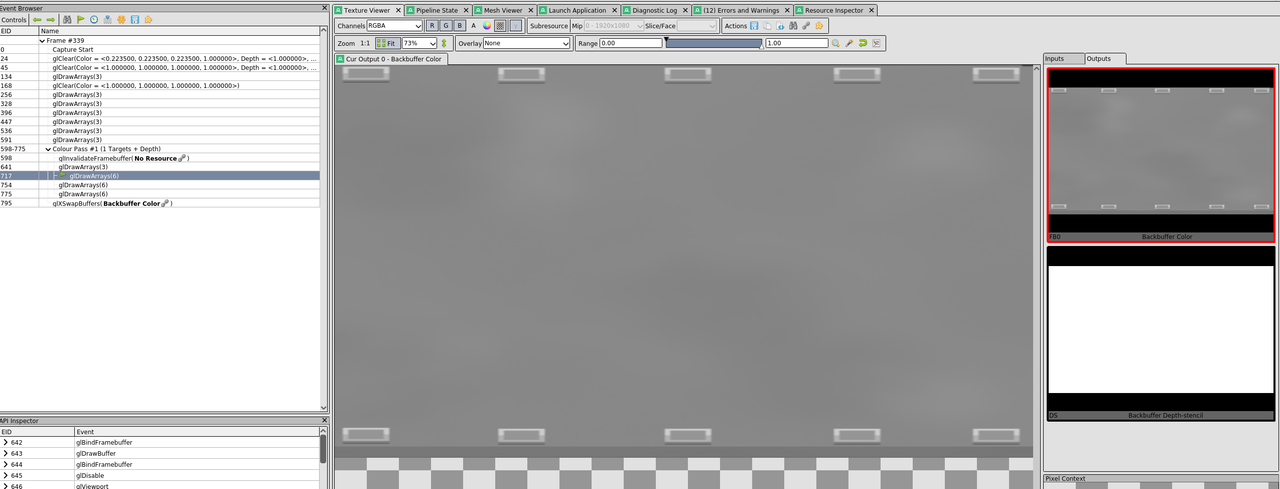Collapse the Frame #339 tree node
Screen dimensions: 1280x489
point(42,41)
